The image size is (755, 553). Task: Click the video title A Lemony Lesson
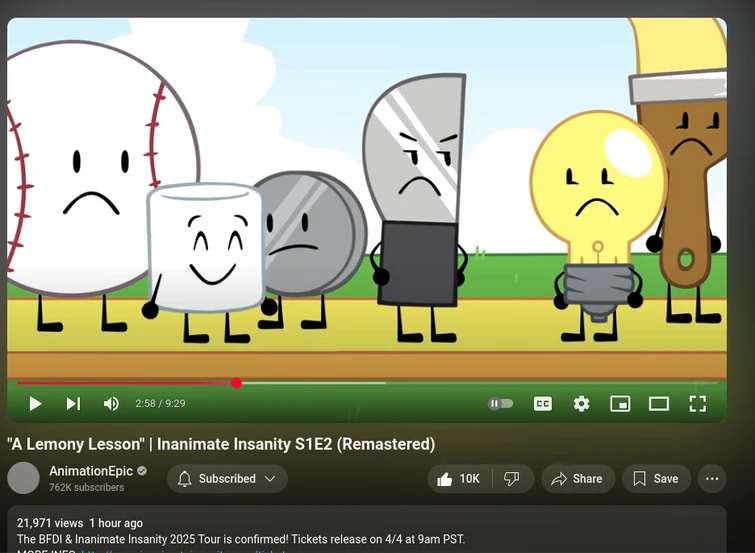pos(221,444)
